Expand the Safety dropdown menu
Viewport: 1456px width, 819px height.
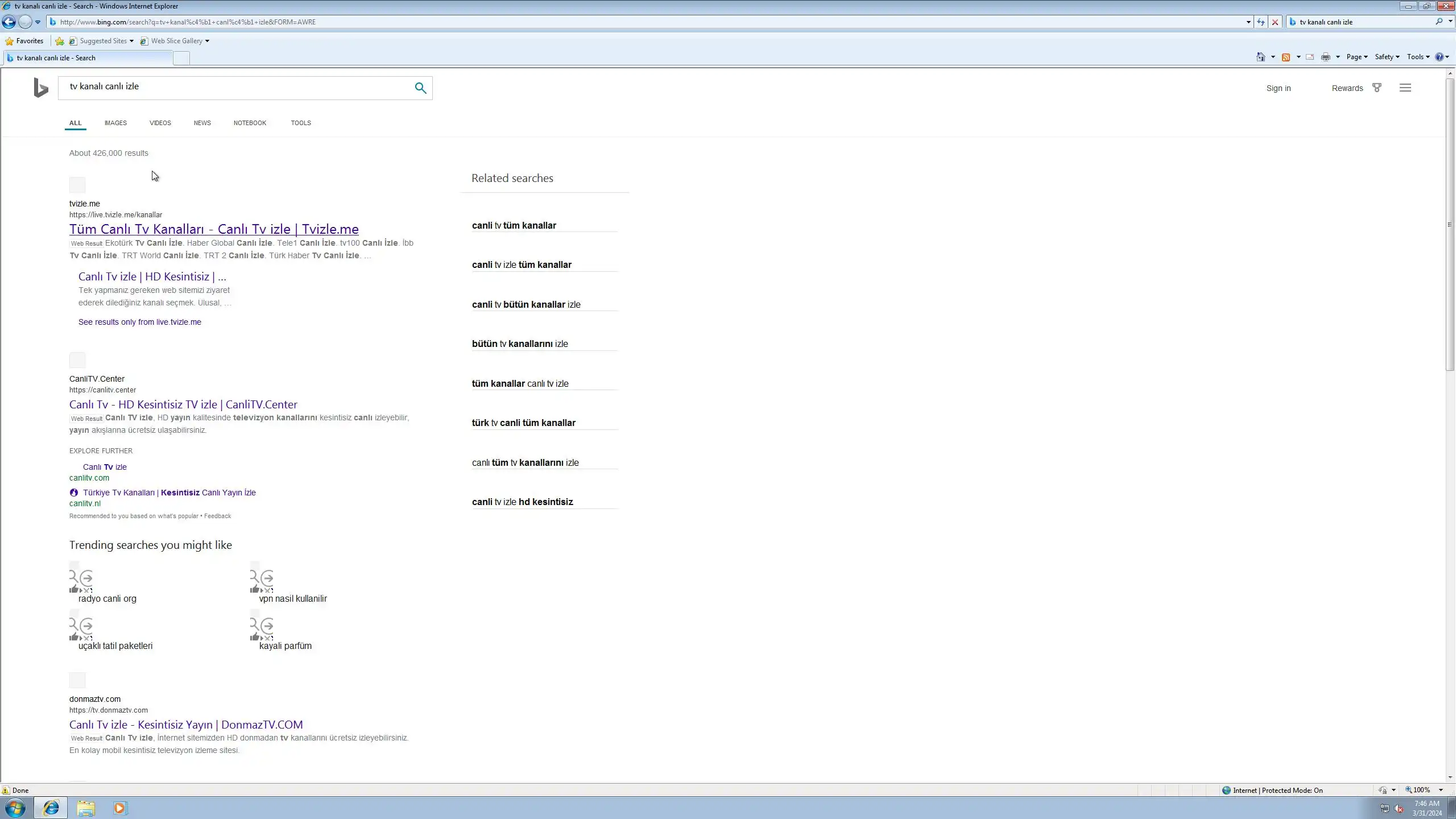1387,57
